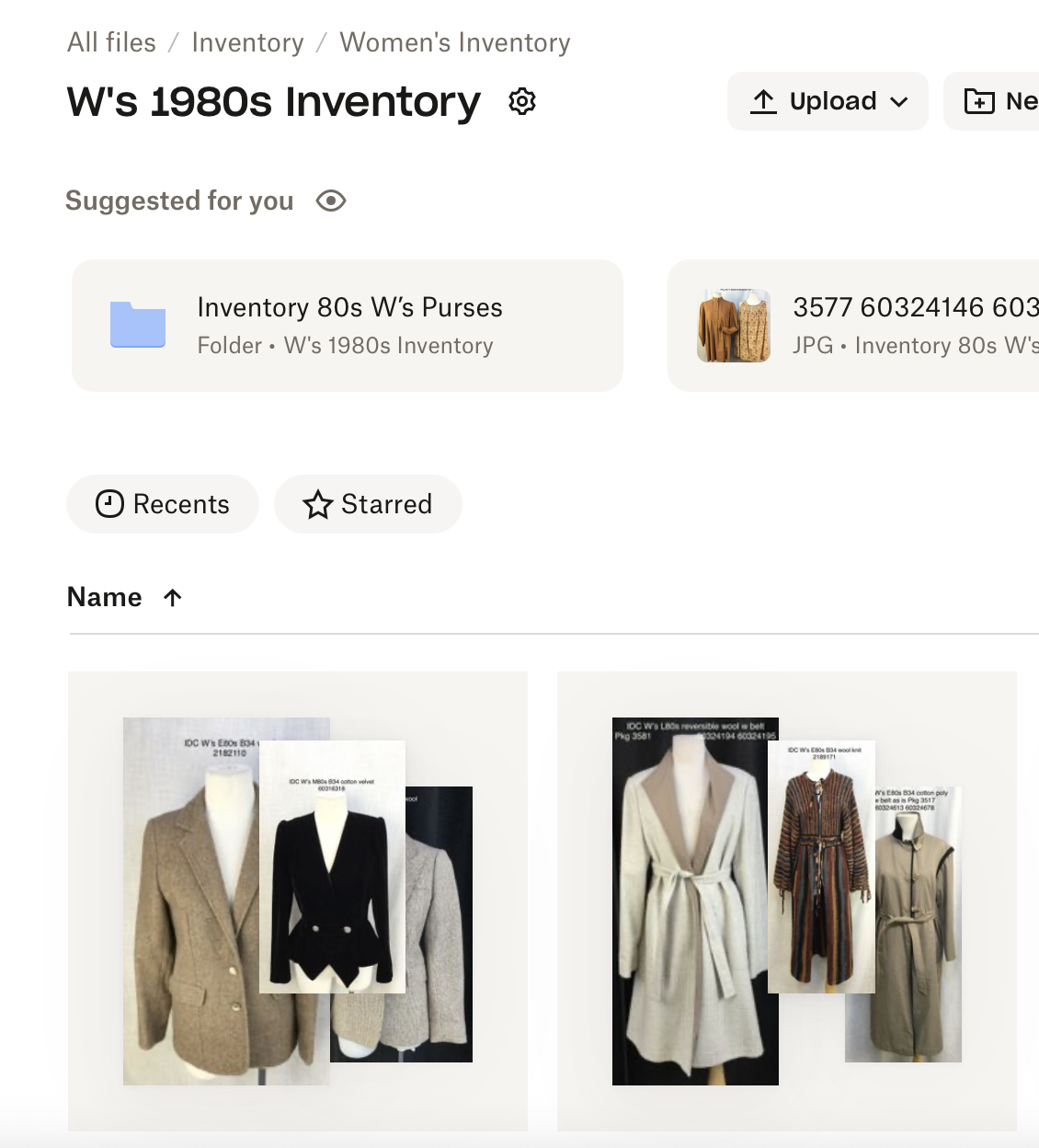Sort by Name column header
The image size is (1039, 1148).
pyautogui.click(x=105, y=597)
